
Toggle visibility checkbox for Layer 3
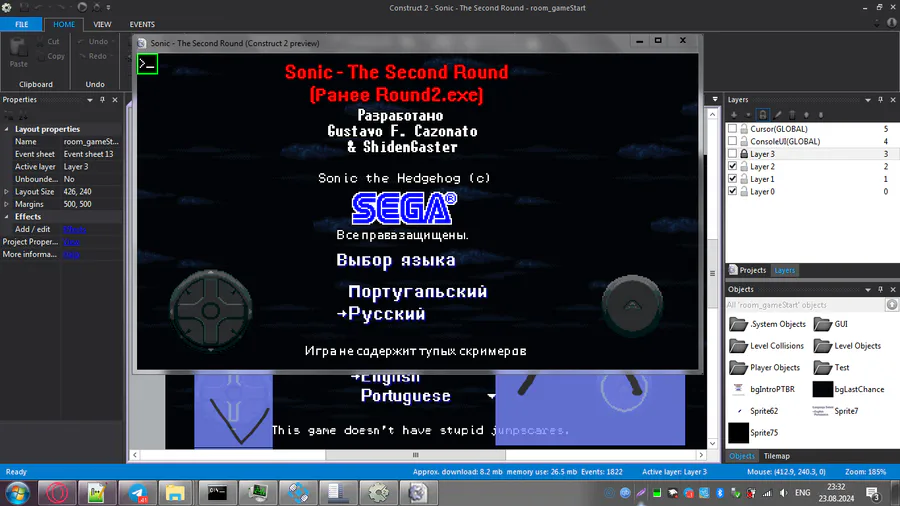click(x=732, y=154)
